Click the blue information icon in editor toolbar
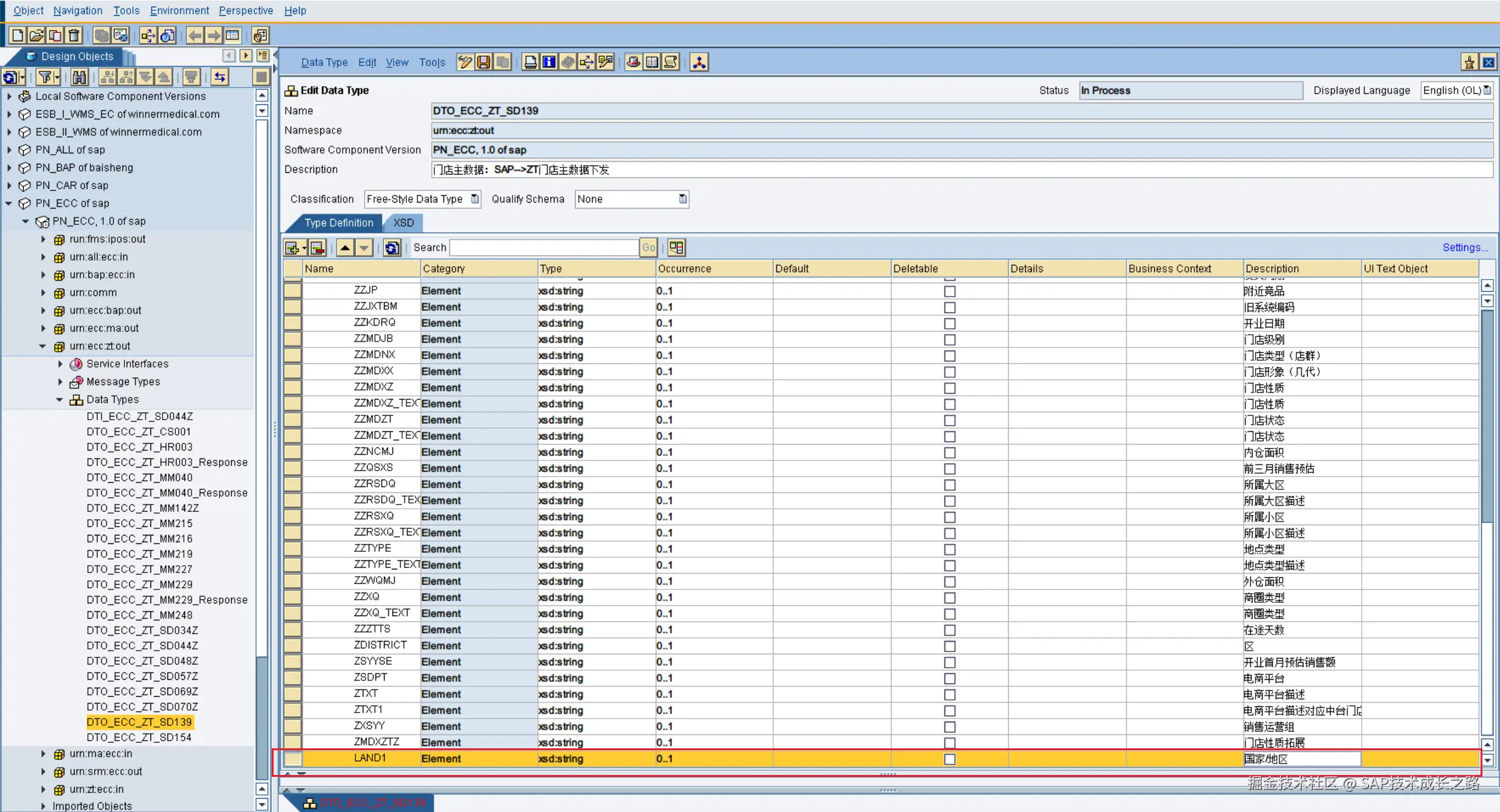Image resolution: width=1500 pixels, height=812 pixels. pos(549,62)
